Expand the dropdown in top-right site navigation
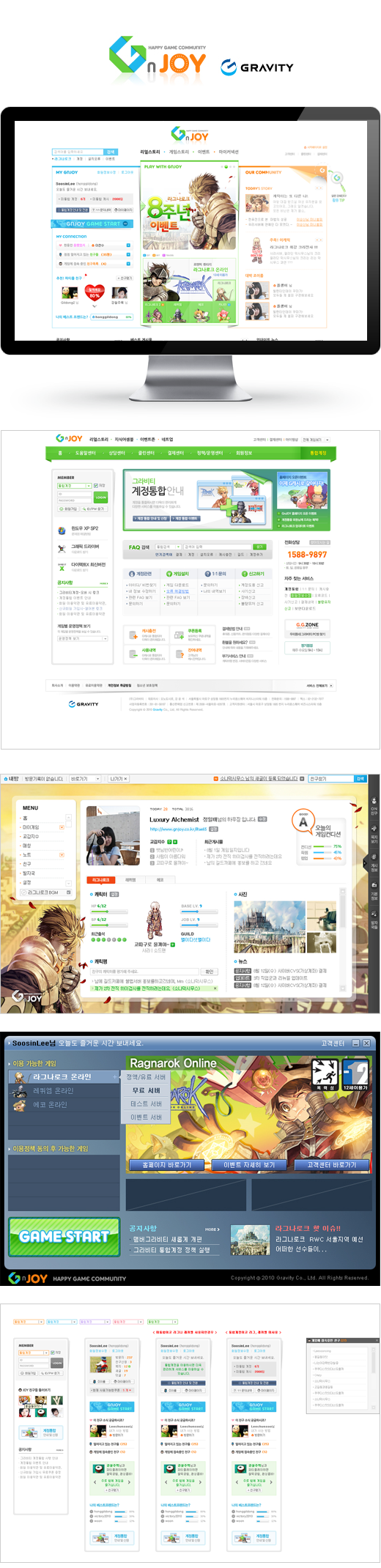This screenshot has height=1568, width=381. point(316,440)
